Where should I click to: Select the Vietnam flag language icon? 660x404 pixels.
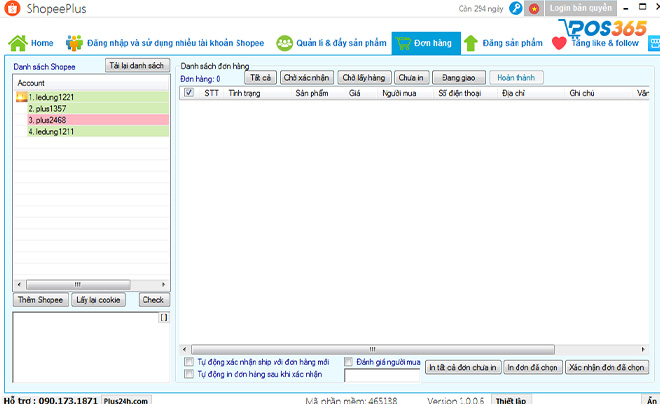534,8
